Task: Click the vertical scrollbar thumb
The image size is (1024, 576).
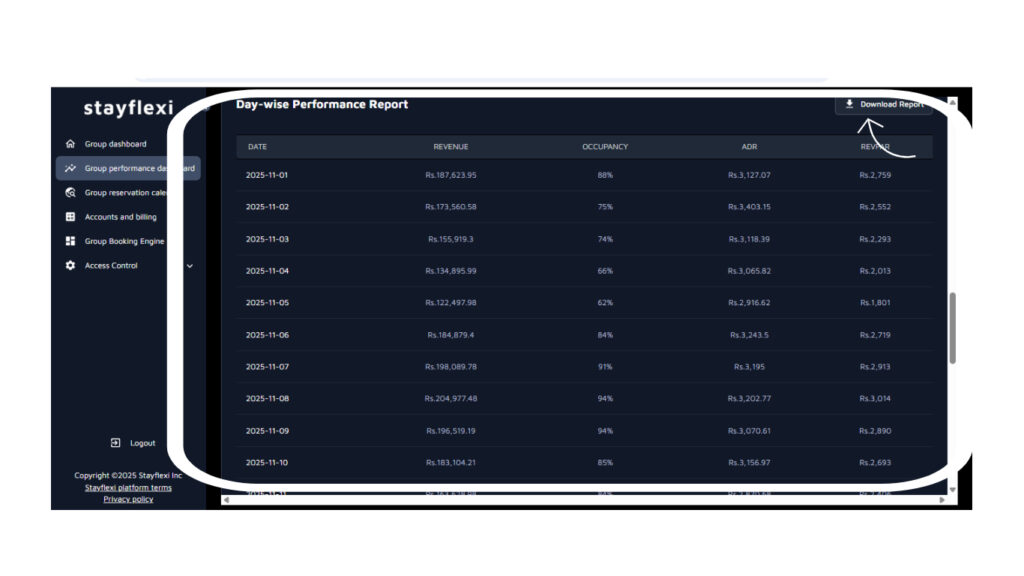Action: [x=952, y=328]
